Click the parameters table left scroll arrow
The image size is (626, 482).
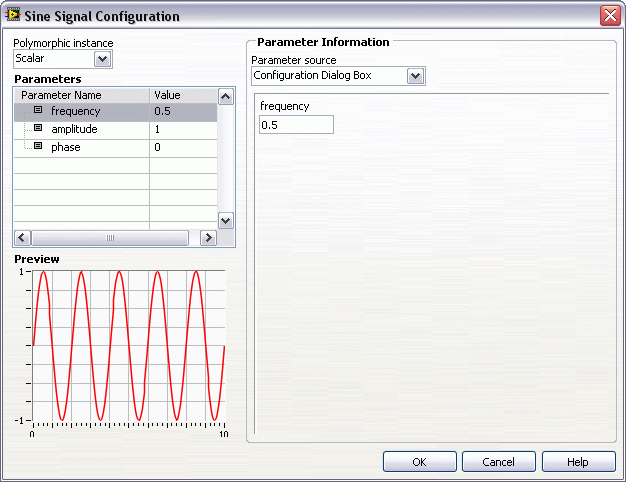click(x=21, y=238)
